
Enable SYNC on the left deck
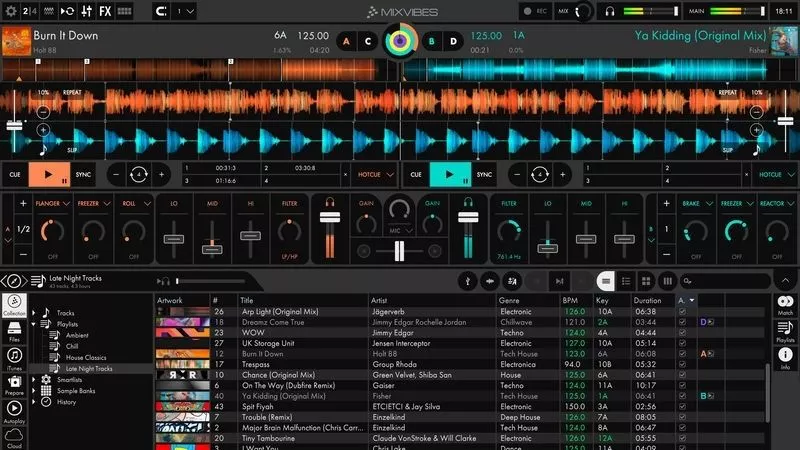point(83,174)
